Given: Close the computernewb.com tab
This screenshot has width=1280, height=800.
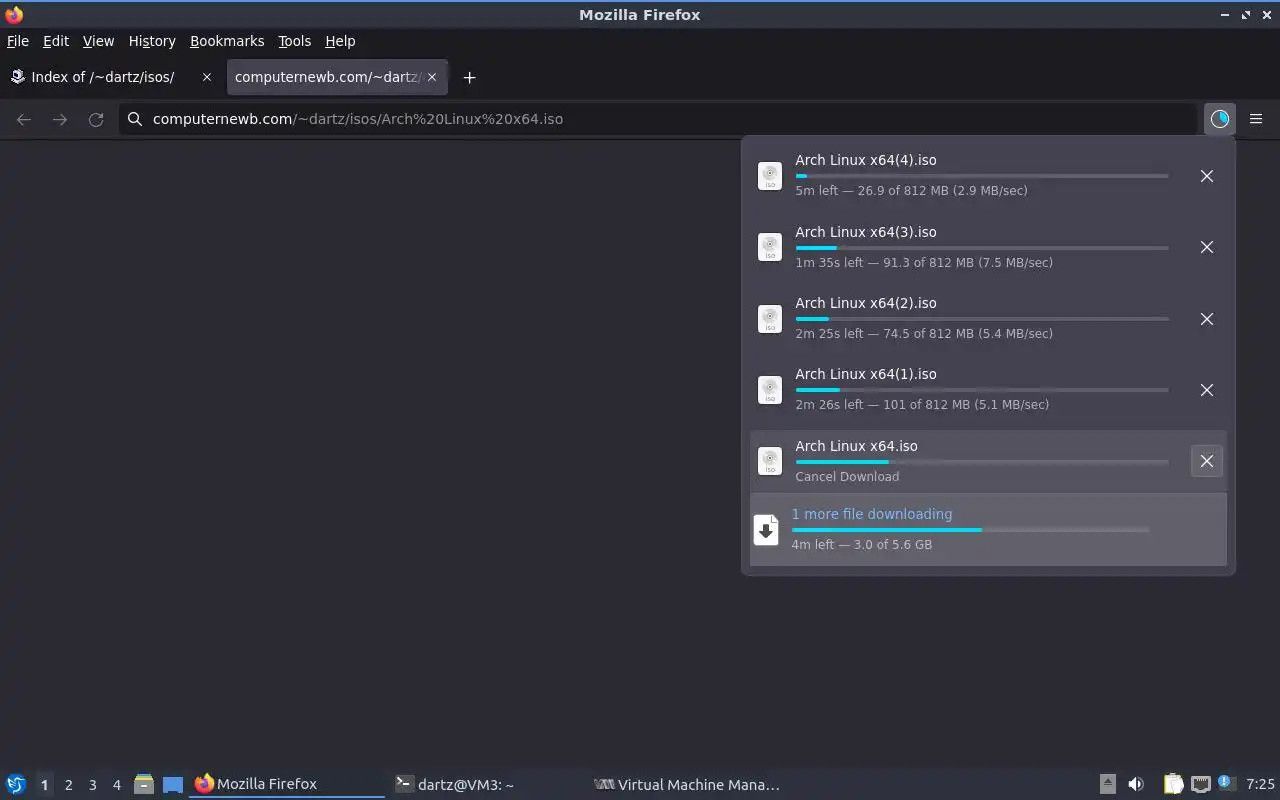Looking at the screenshot, I should (x=432, y=77).
